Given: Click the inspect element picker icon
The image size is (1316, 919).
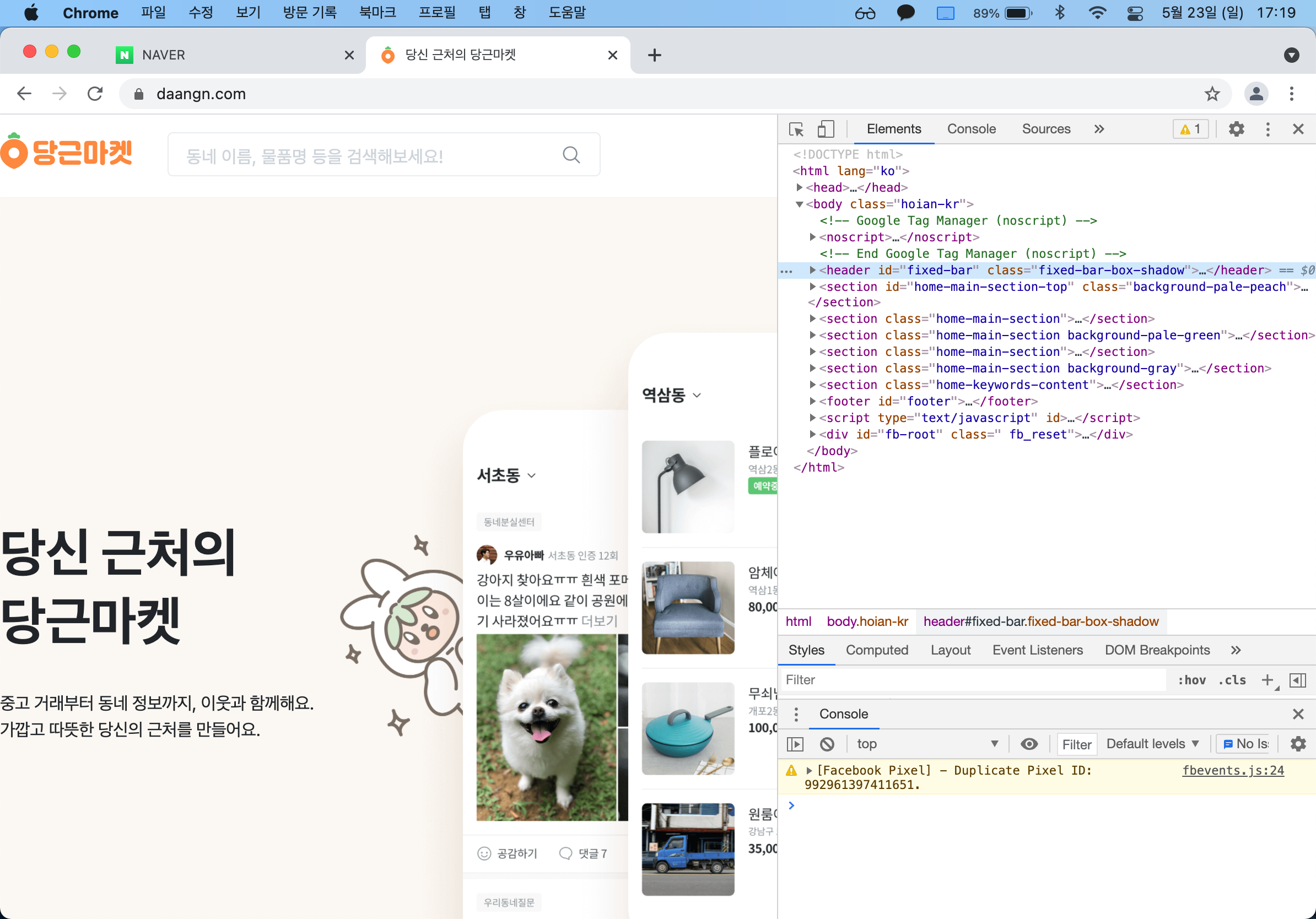Looking at the screenshot, I should click(x=796, y=129).
